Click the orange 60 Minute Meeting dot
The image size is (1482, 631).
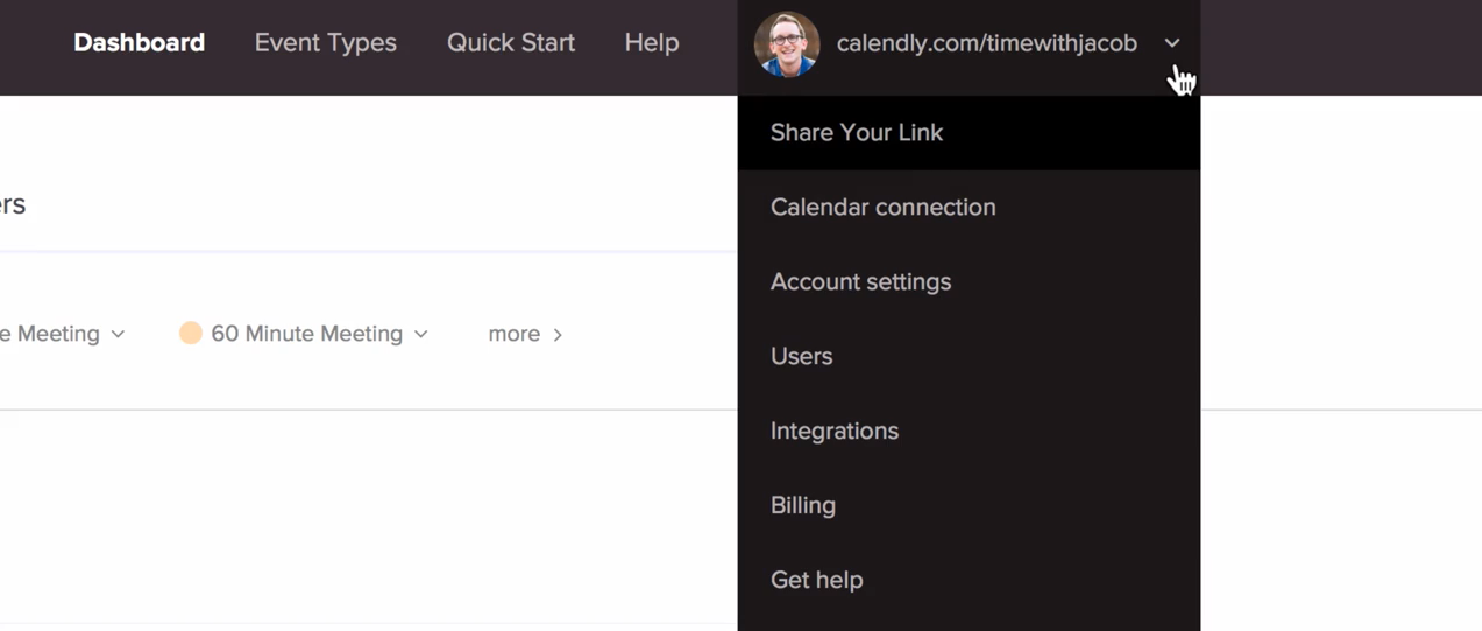tap(190, 333)
